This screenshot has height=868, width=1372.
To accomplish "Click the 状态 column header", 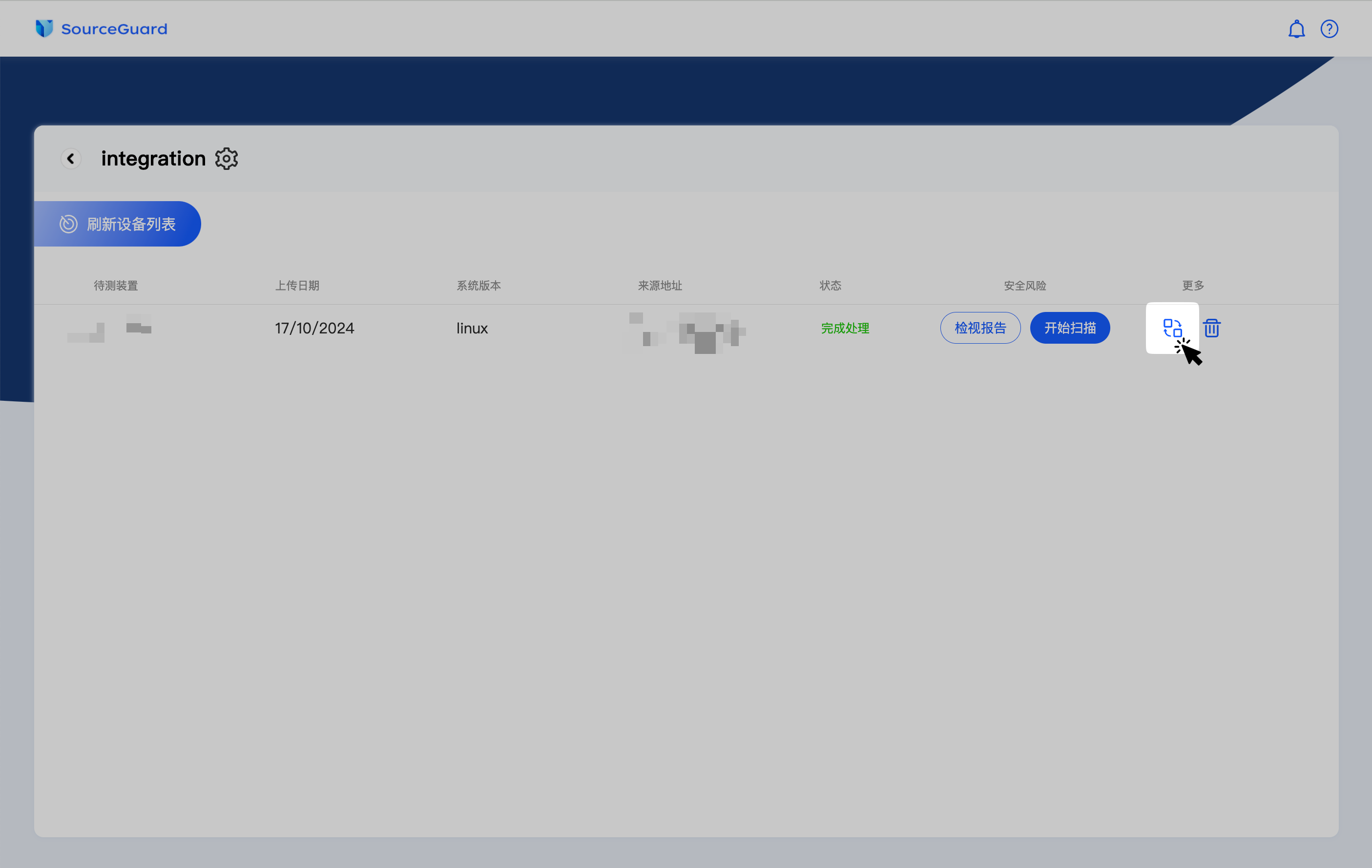I will [830, 285].
